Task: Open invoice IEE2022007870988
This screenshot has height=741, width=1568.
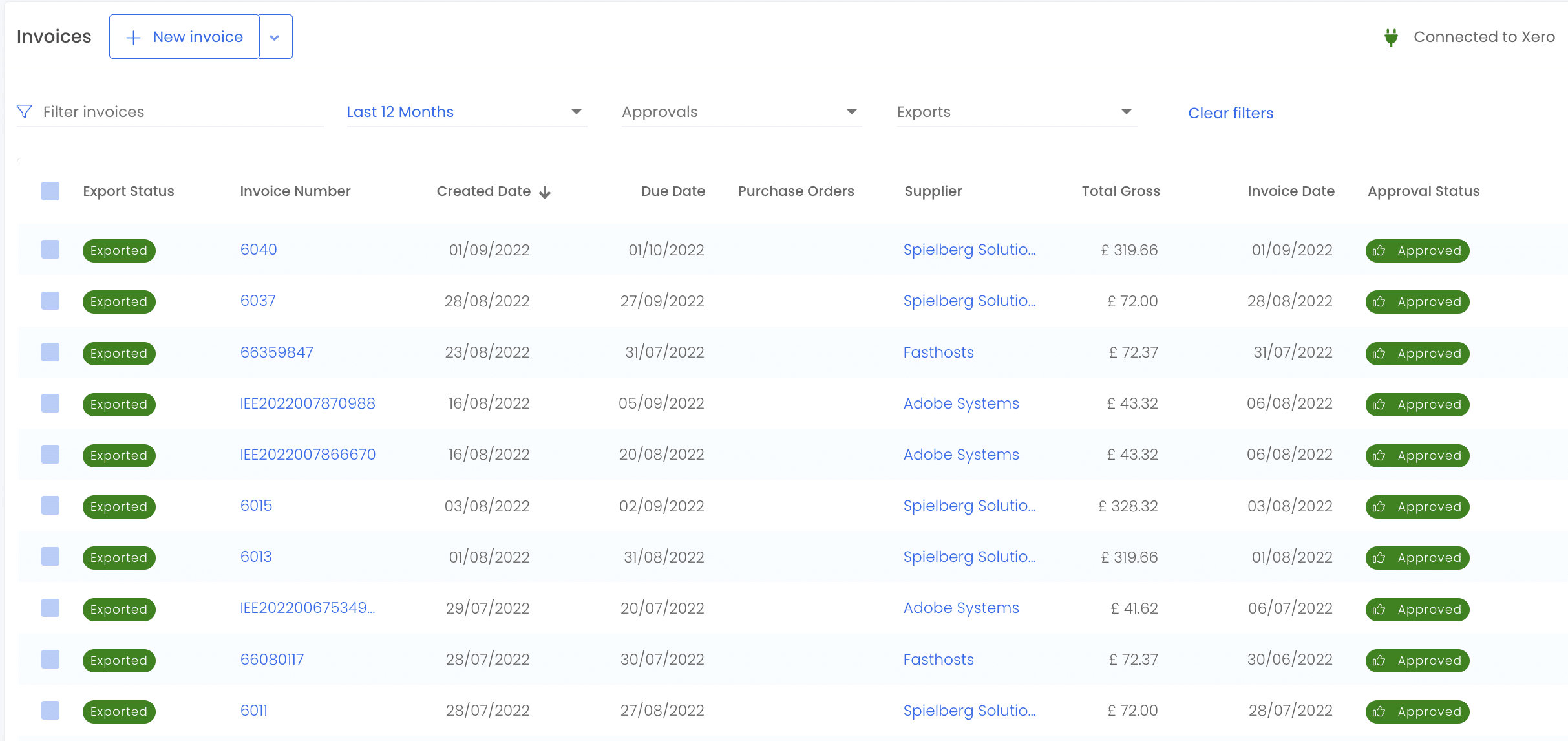Action: coord(308,403)
